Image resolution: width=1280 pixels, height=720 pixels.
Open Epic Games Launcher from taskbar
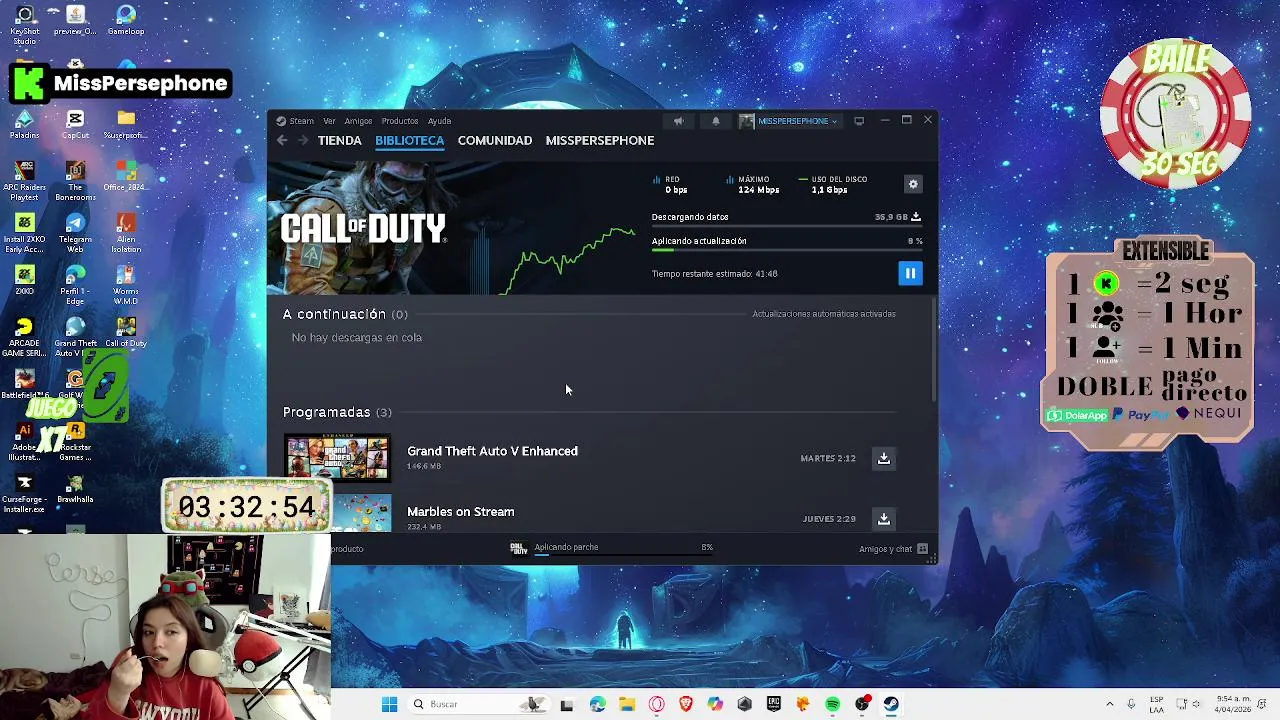coord(774,704)
